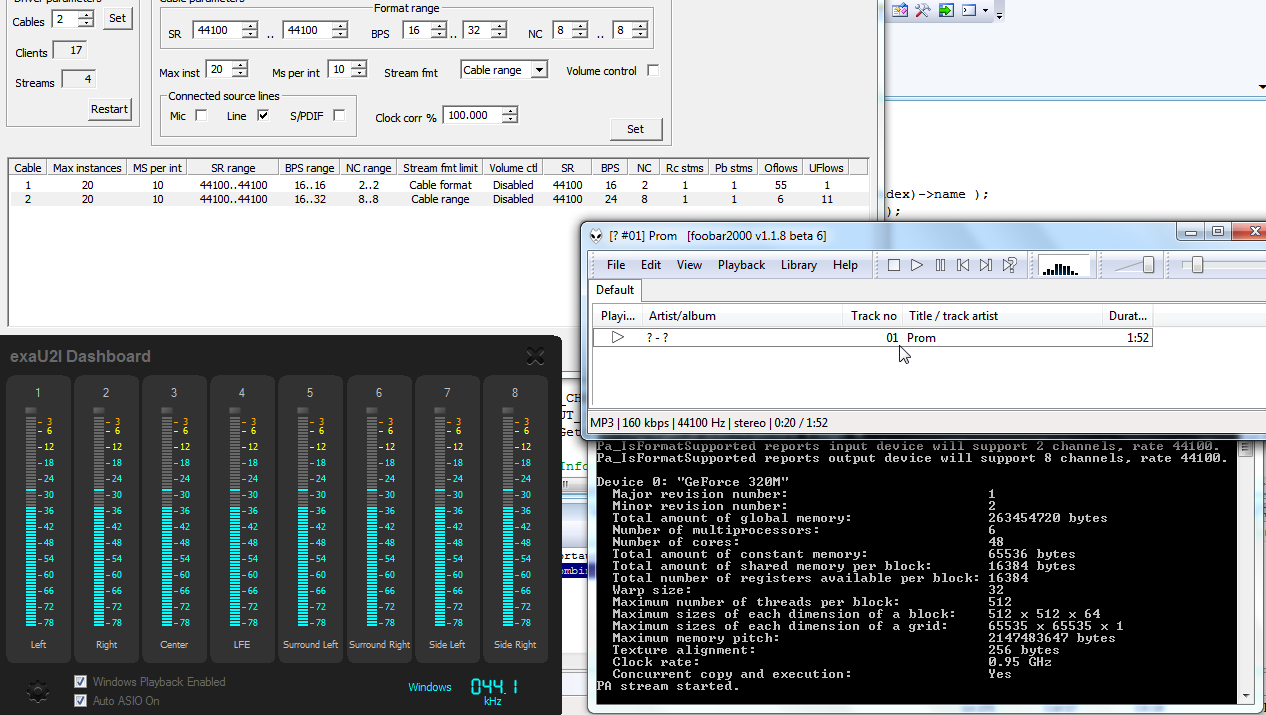This screenshot has height=715, width=1266.
Task: Click the Clock corr % input field
Action: click(x=472, y=116)
